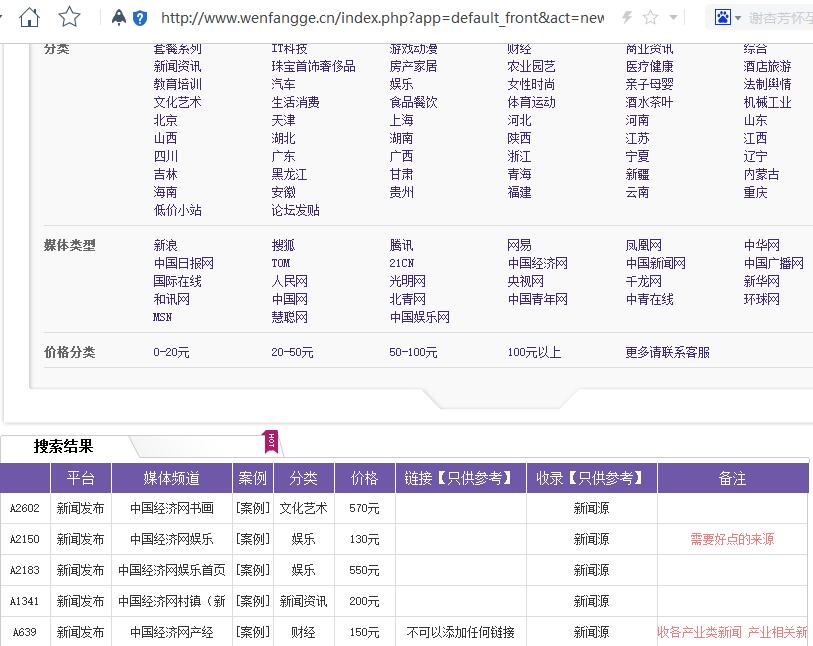The height and width of the screenshot is (646, 813).
Task: Open the 农业园艺 category link
Action: [531, 66]
